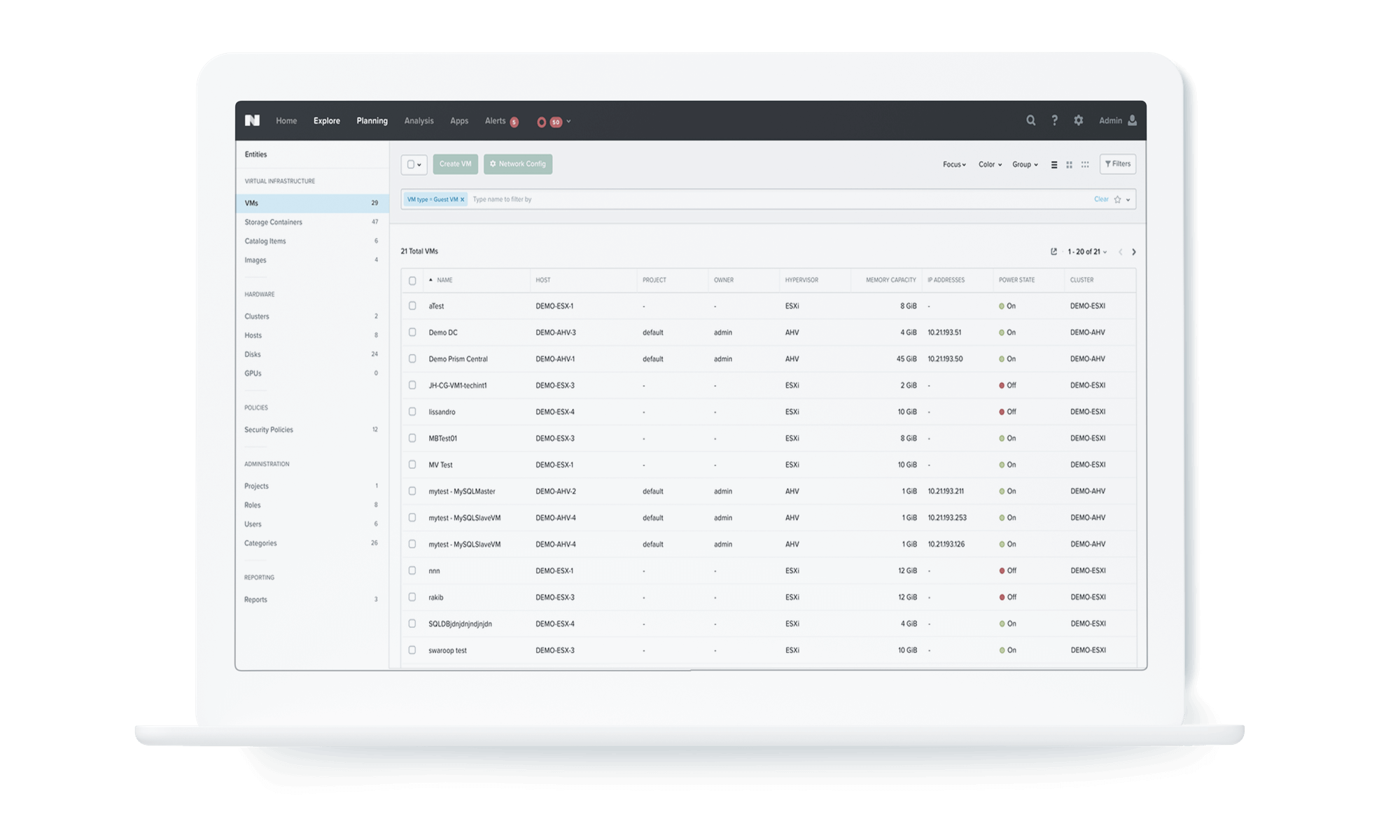
Task: Go to the Alerts tab
Action: 495,120
